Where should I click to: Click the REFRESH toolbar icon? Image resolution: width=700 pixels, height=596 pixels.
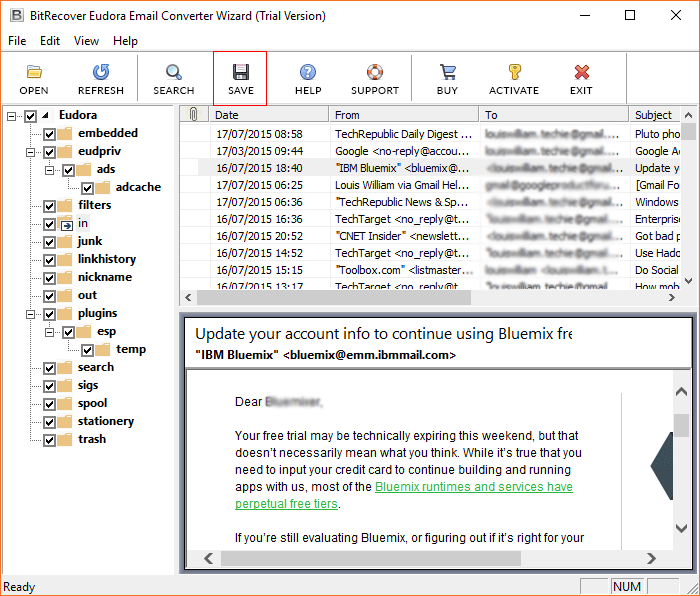101,72
